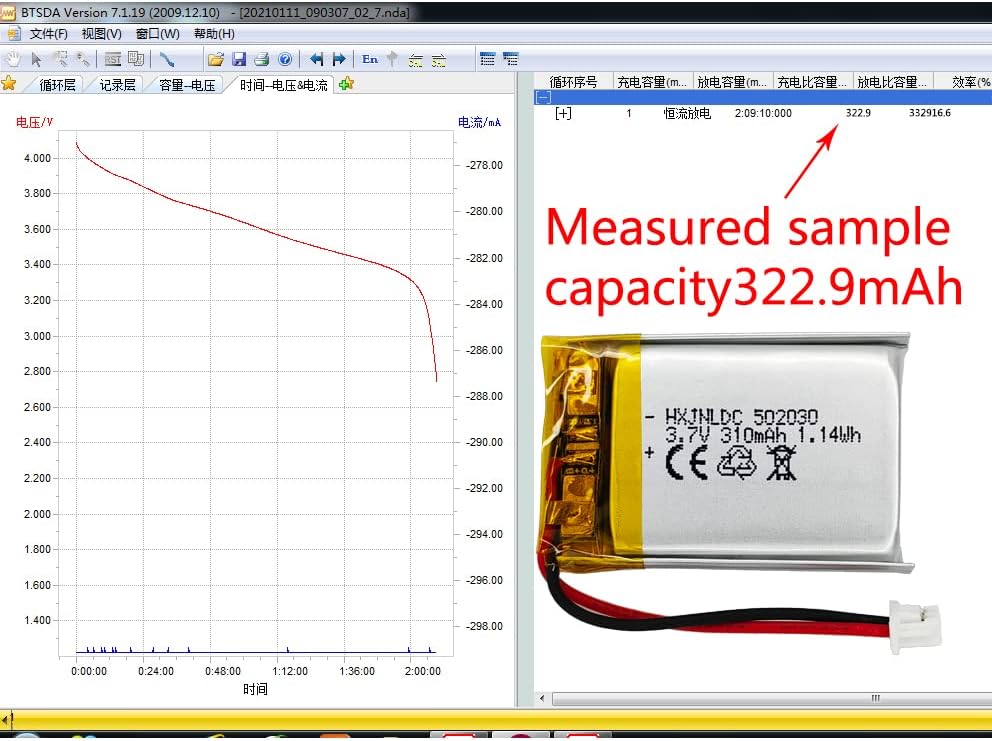Open the 文件(F) menu
Viewport: 992px width, 741px height.
coord(49,34)
